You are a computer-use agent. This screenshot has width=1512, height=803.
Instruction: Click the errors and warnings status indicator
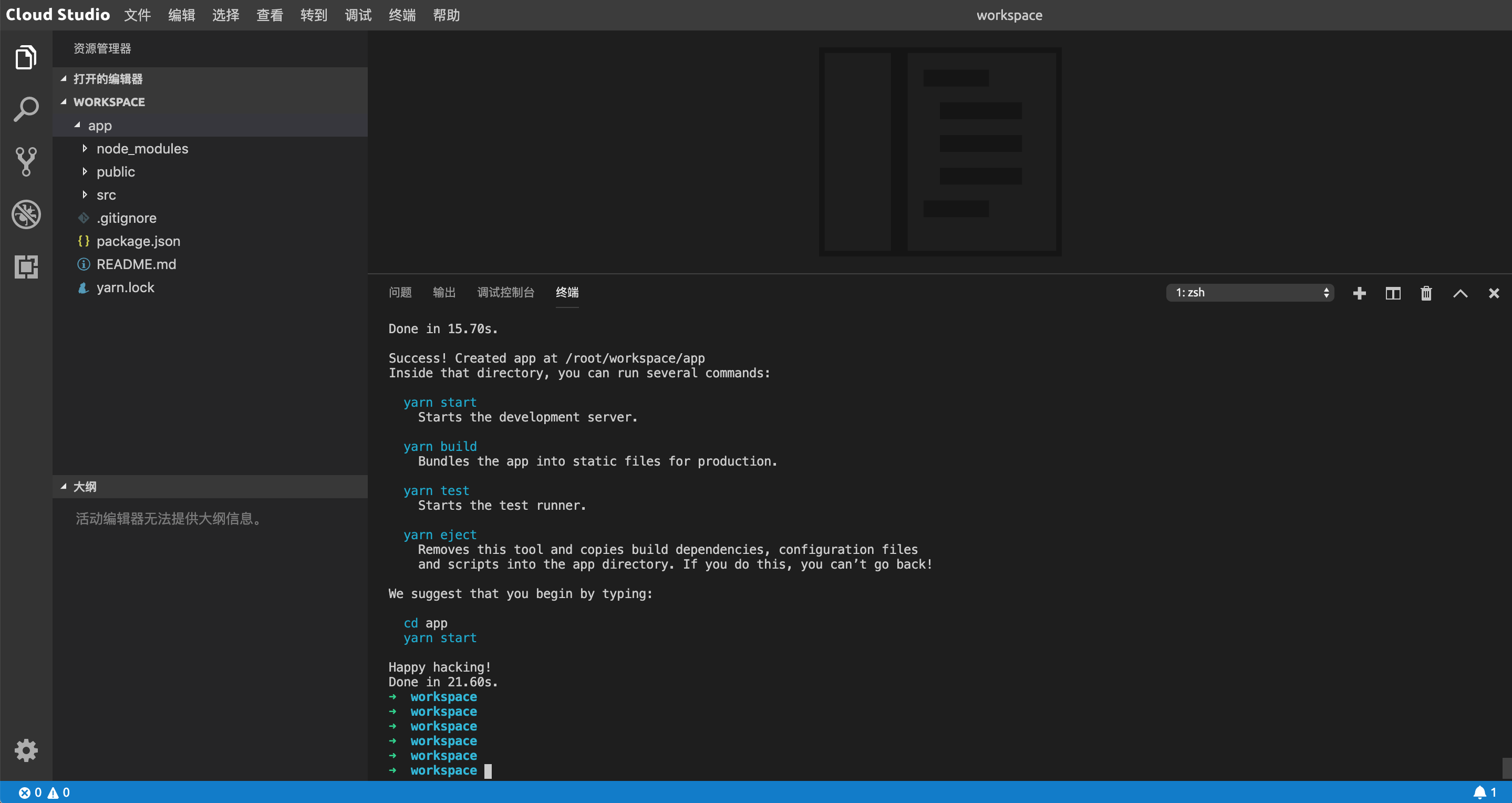tap(44, 792)
